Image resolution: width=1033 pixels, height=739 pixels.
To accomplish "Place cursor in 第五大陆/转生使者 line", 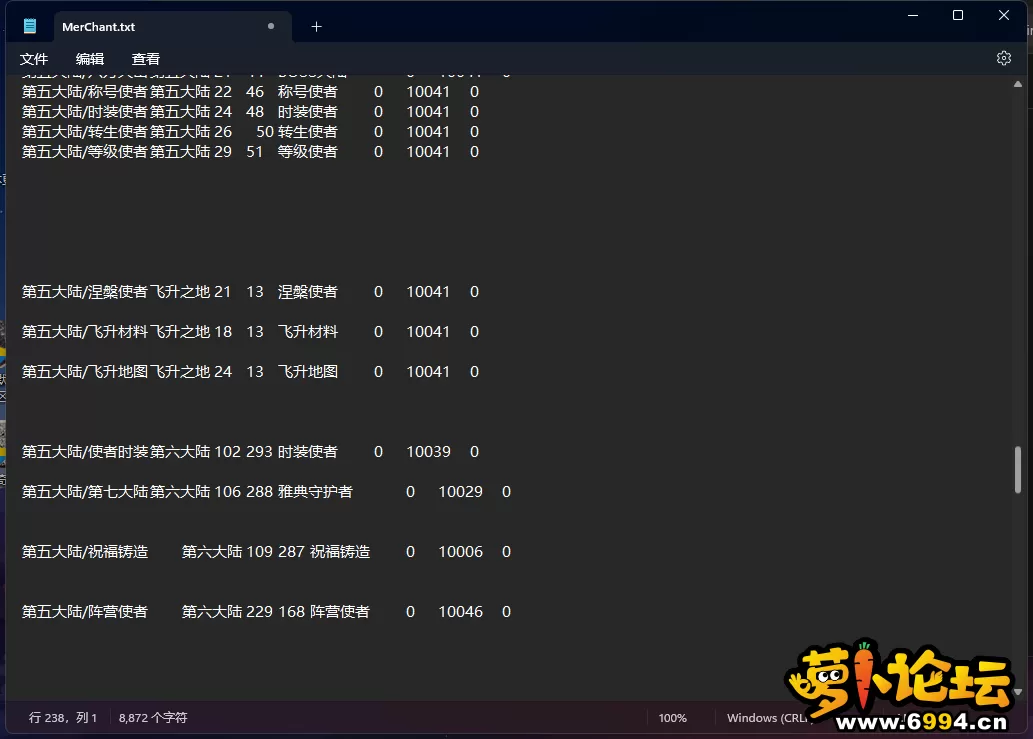I will [250, 132].
